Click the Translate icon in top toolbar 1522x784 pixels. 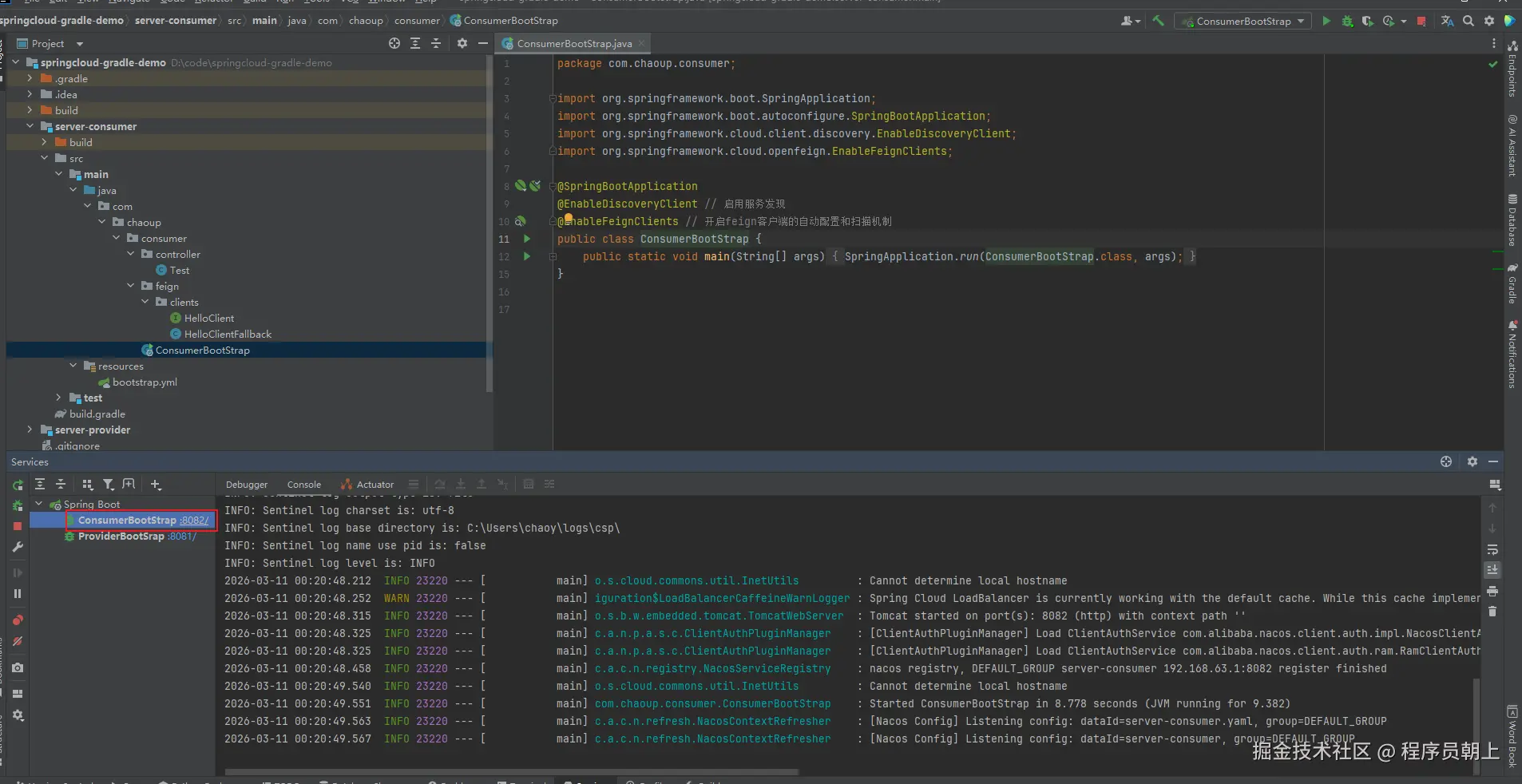[x=1447, y=22]
